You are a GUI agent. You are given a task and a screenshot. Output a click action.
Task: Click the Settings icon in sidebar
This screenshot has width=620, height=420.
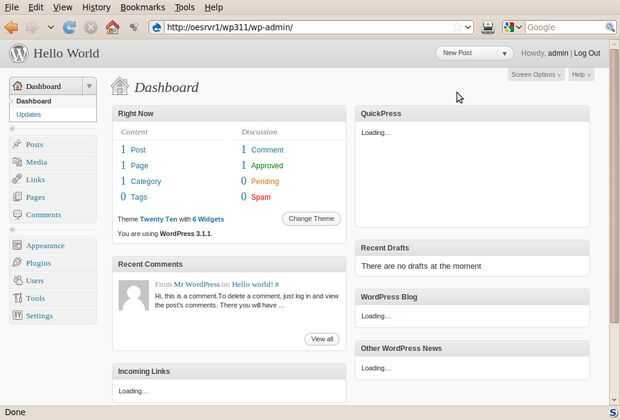(x=17, y=315)
